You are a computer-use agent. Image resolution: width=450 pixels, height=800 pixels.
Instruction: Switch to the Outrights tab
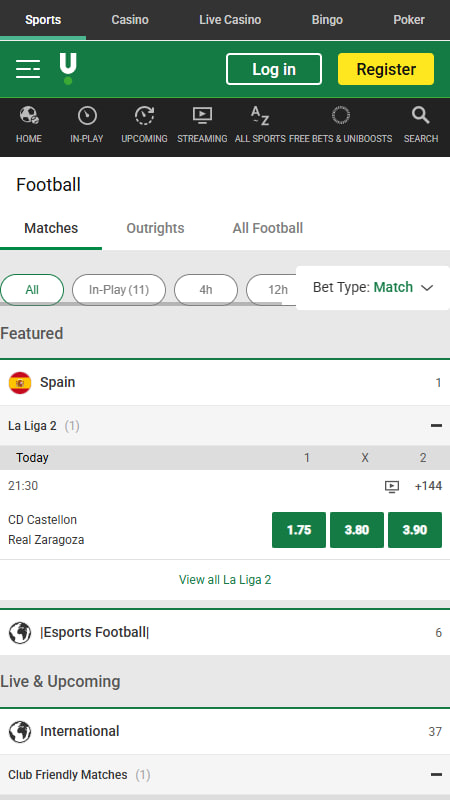tap(155, 228)
